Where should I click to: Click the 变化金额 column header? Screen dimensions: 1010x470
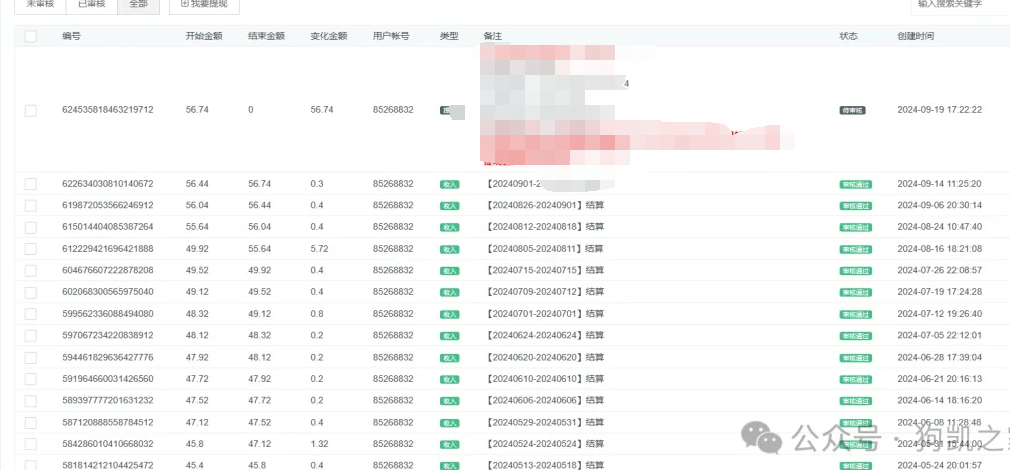(329, 36)
